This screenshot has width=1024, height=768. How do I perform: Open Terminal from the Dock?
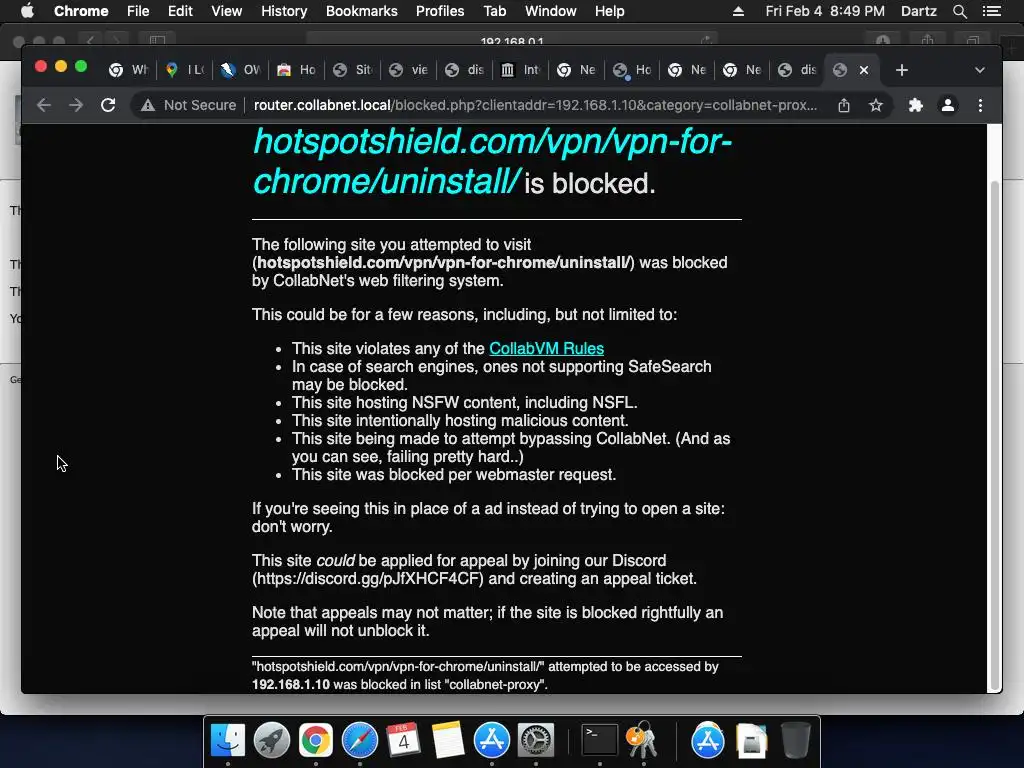click(x=600, y=741)
